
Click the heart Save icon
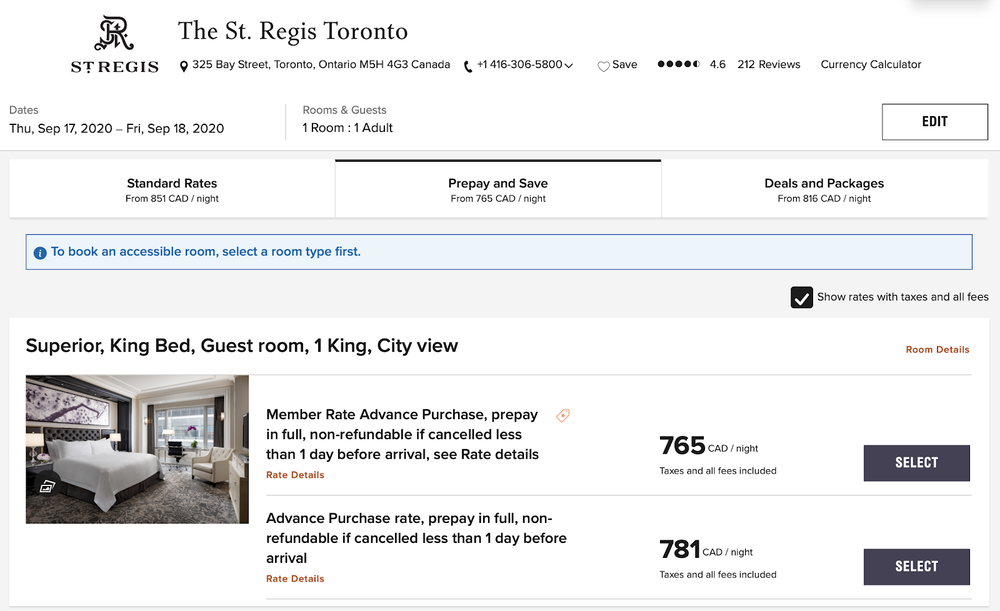(603, 66)
